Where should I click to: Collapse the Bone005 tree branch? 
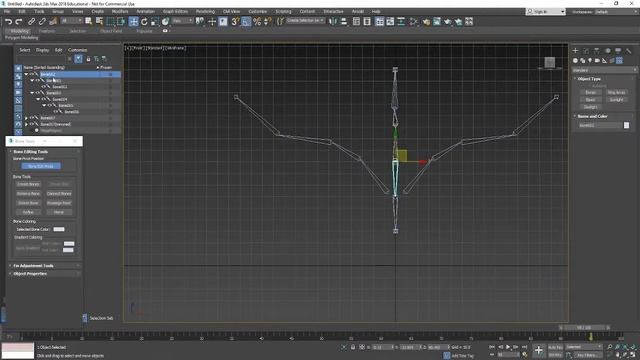coord(44,105)
